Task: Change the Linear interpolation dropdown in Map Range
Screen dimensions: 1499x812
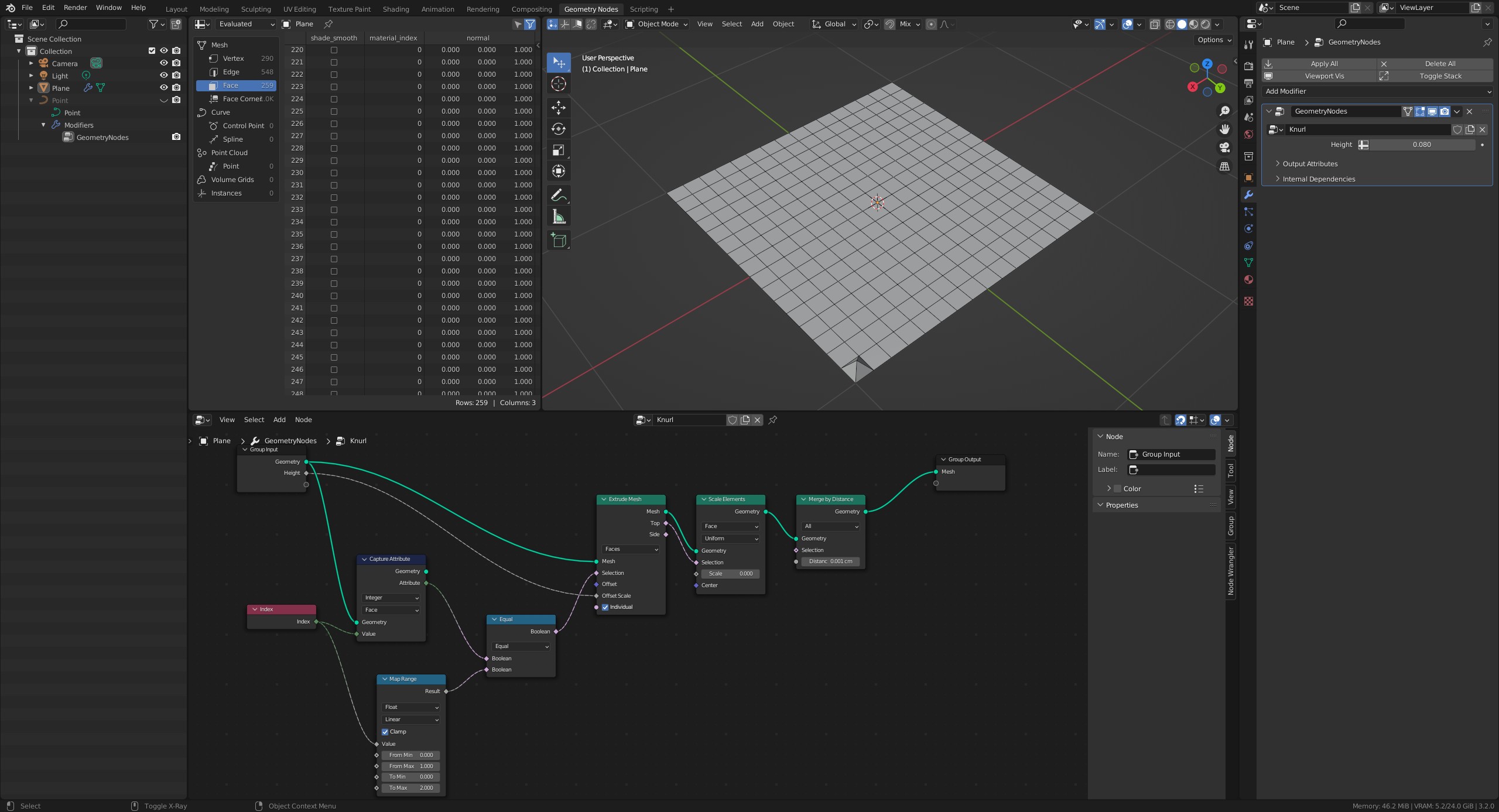Action: (410, 719)
